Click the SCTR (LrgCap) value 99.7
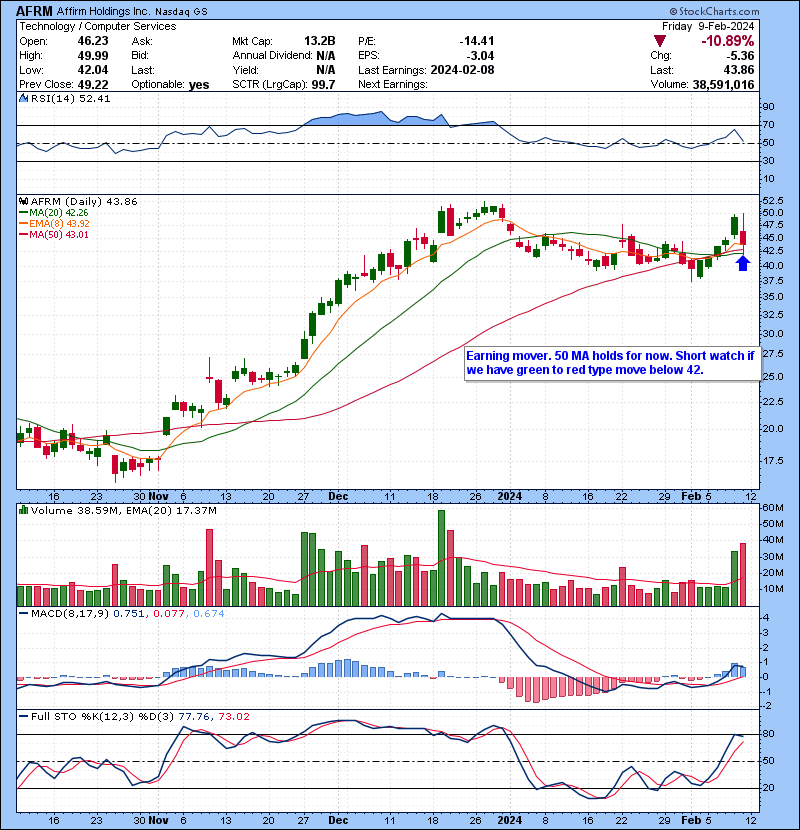The image size is (800, 830). (x=323, y=85)
